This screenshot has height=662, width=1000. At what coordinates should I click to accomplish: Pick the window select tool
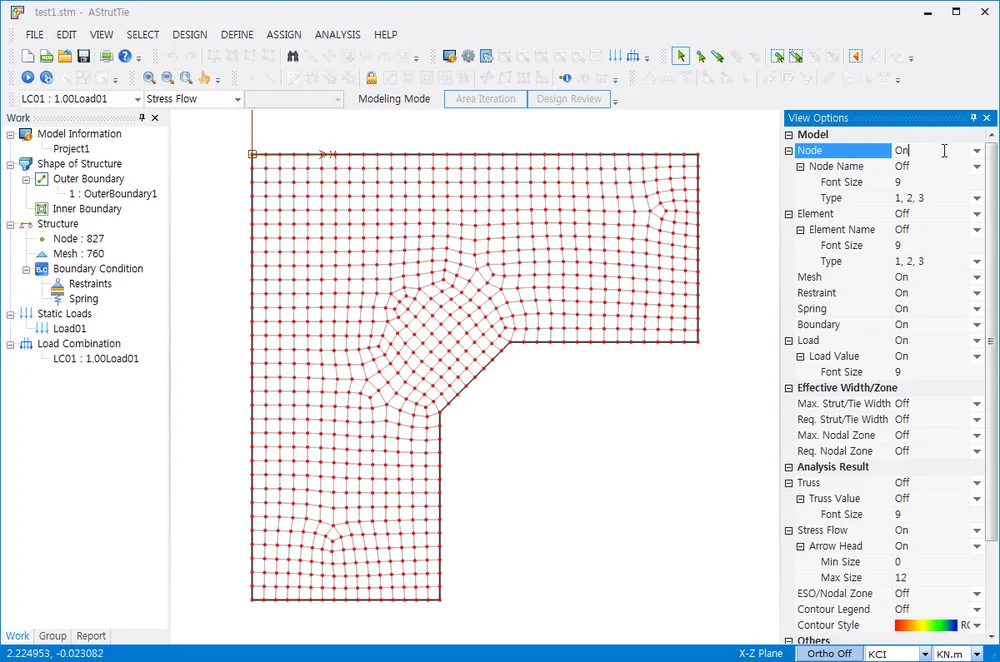click(777, 57)
